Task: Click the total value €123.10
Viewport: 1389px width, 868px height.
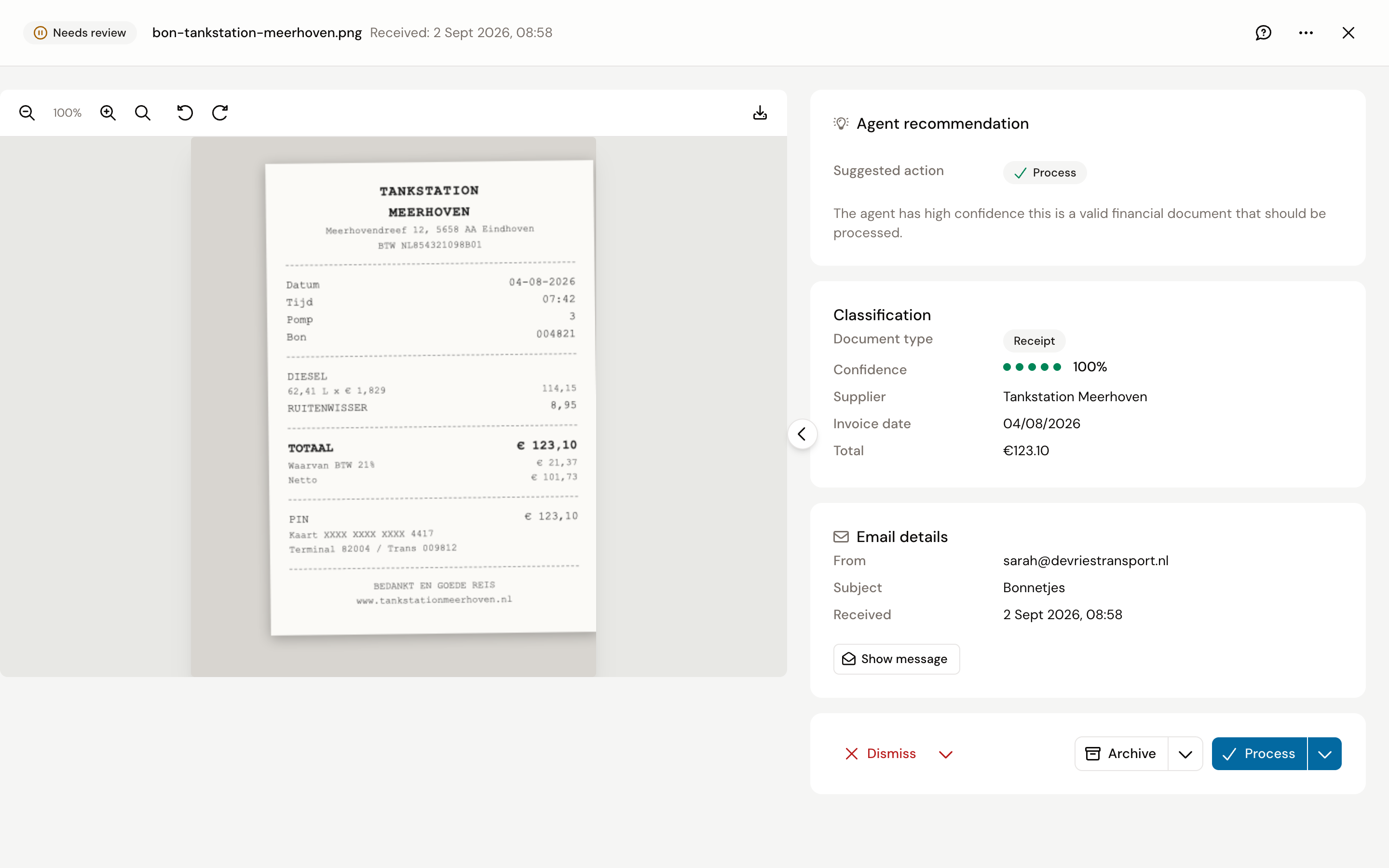Action: click(1026, 451)
